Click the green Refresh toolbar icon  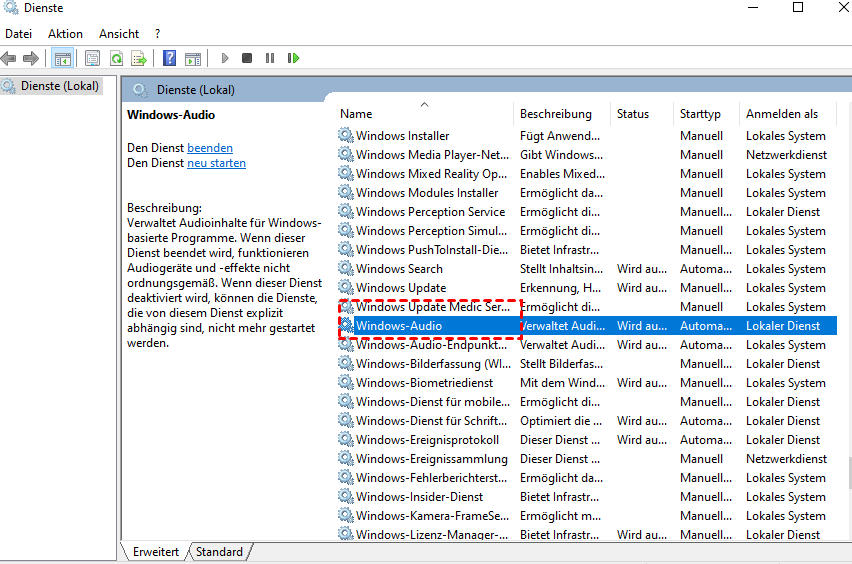(x=116, y=59)
